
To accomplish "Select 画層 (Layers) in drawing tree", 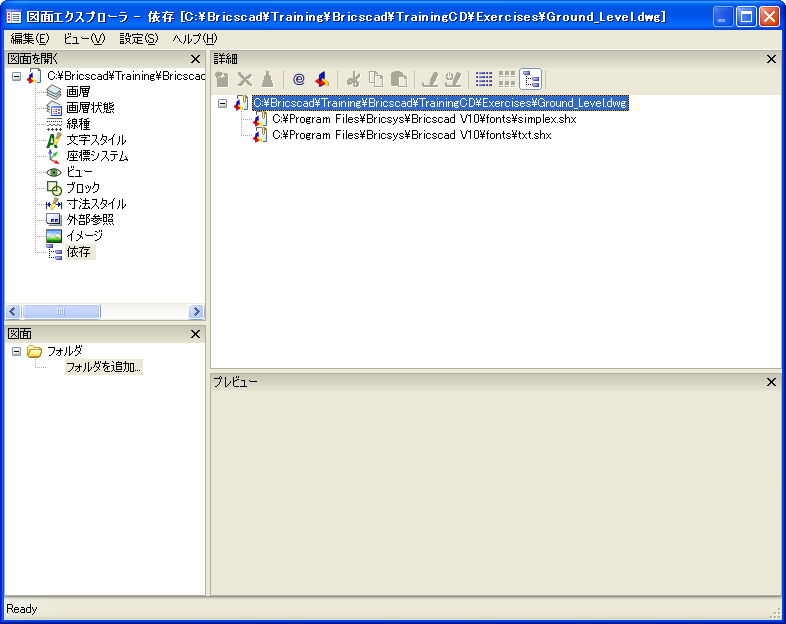I will [x=78, y=92].
